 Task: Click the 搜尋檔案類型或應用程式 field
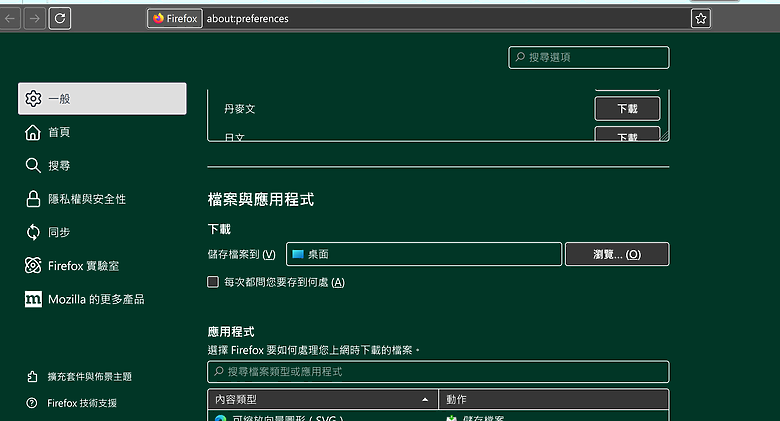coord(438,372)
